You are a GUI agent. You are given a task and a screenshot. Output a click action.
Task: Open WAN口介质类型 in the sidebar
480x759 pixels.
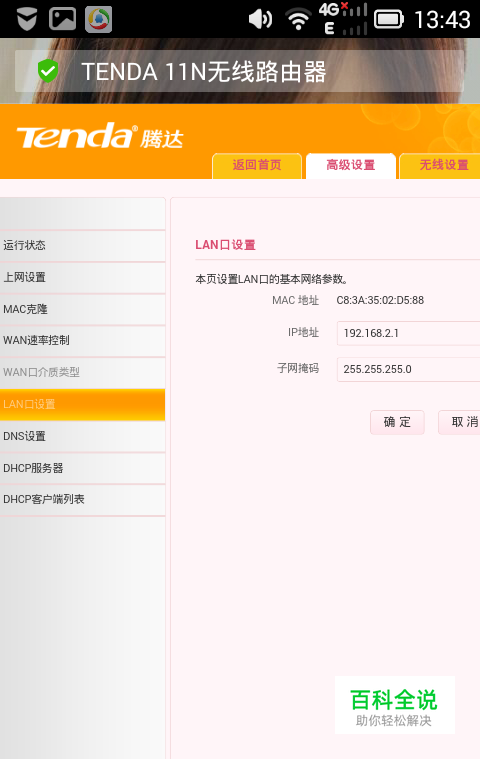(x=82, y=372)
